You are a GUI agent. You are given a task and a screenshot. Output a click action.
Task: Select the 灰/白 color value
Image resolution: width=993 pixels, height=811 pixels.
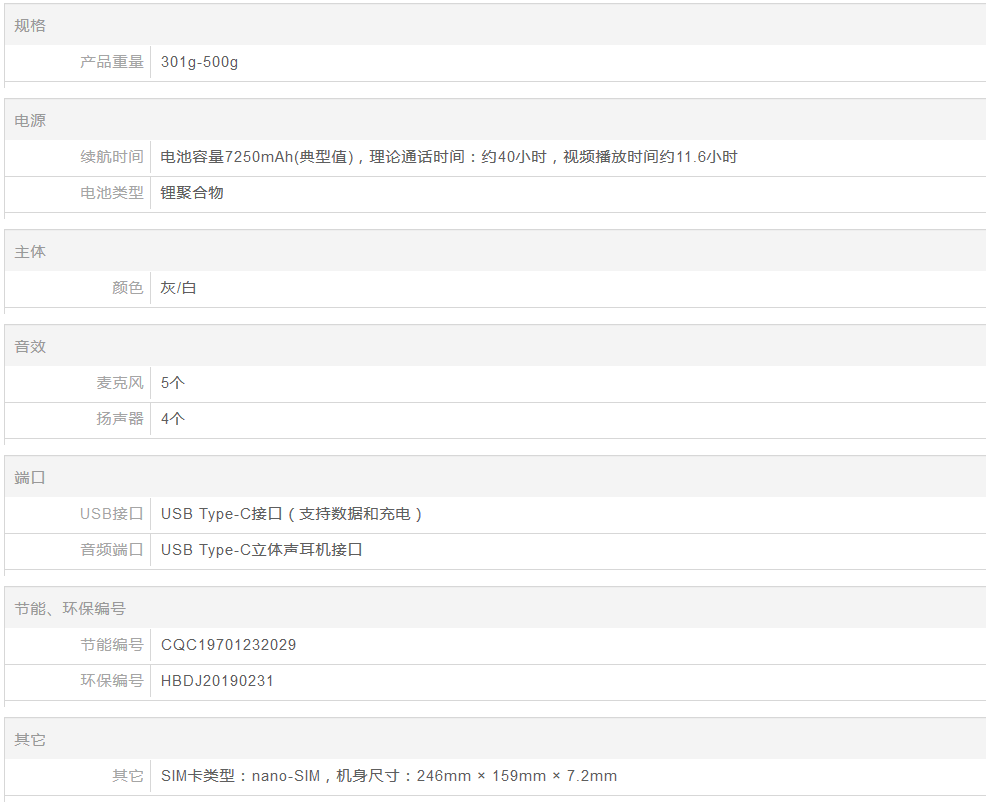[x=179, y=288]
